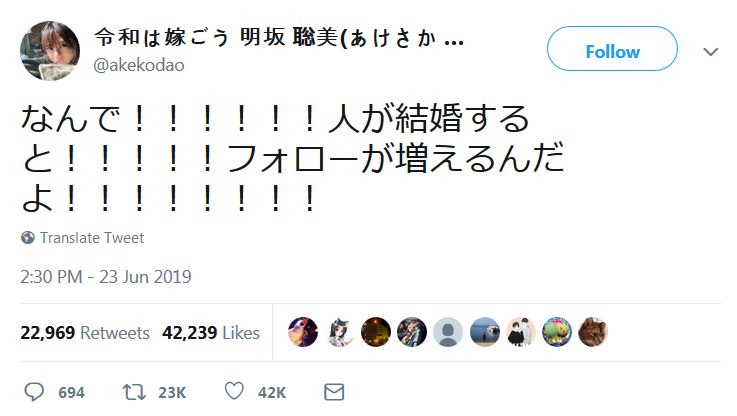Click the envelope direct message icon
The width and height of the screenshot is (737, 416).
click(x=334, y=392)
